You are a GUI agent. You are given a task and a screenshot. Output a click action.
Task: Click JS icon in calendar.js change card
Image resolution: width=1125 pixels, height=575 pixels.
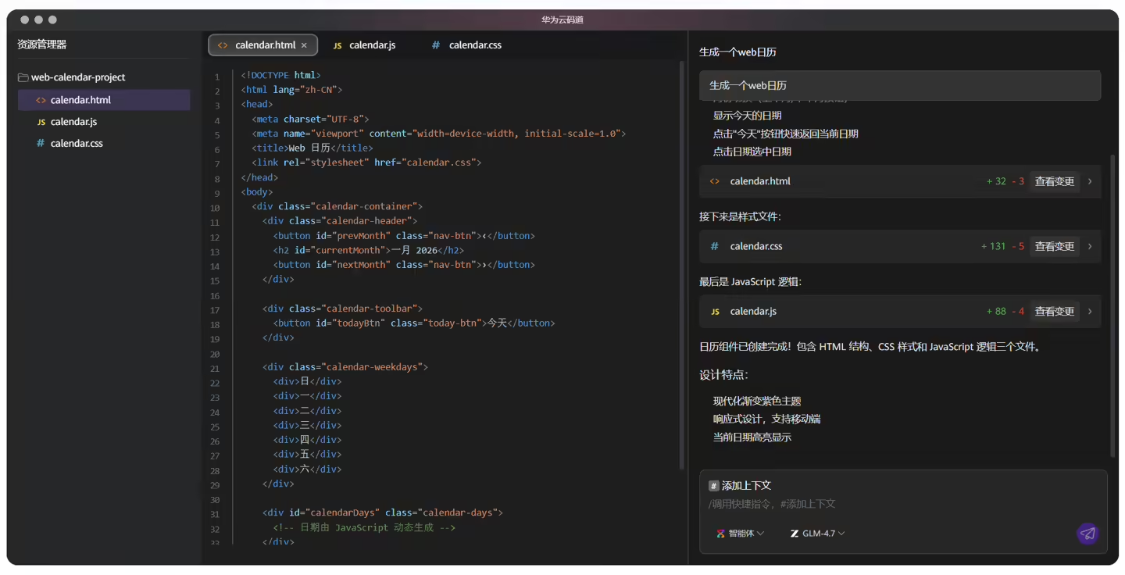point(715,312)
